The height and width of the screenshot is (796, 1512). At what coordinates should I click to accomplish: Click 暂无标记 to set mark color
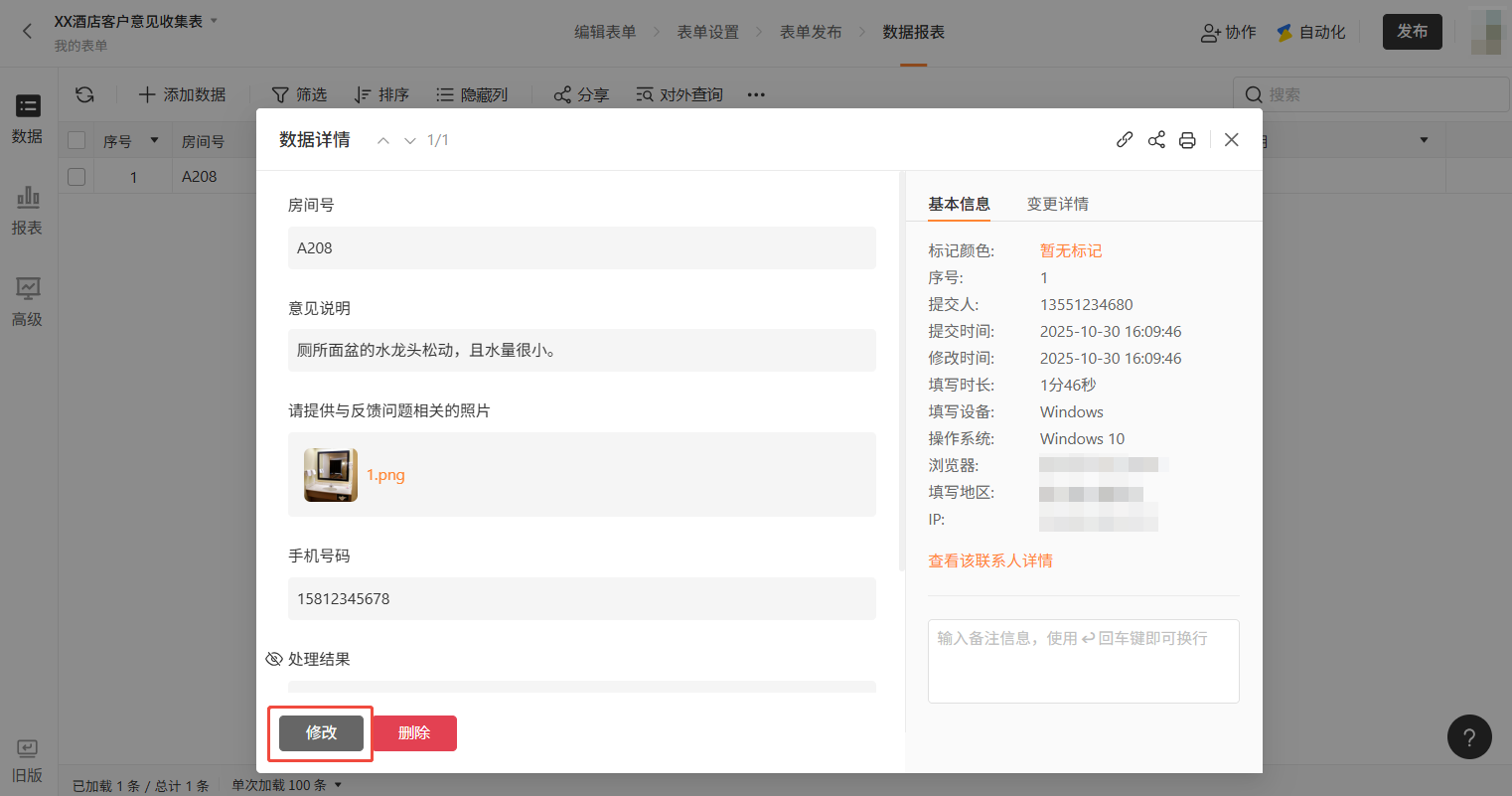point(1070,250)
